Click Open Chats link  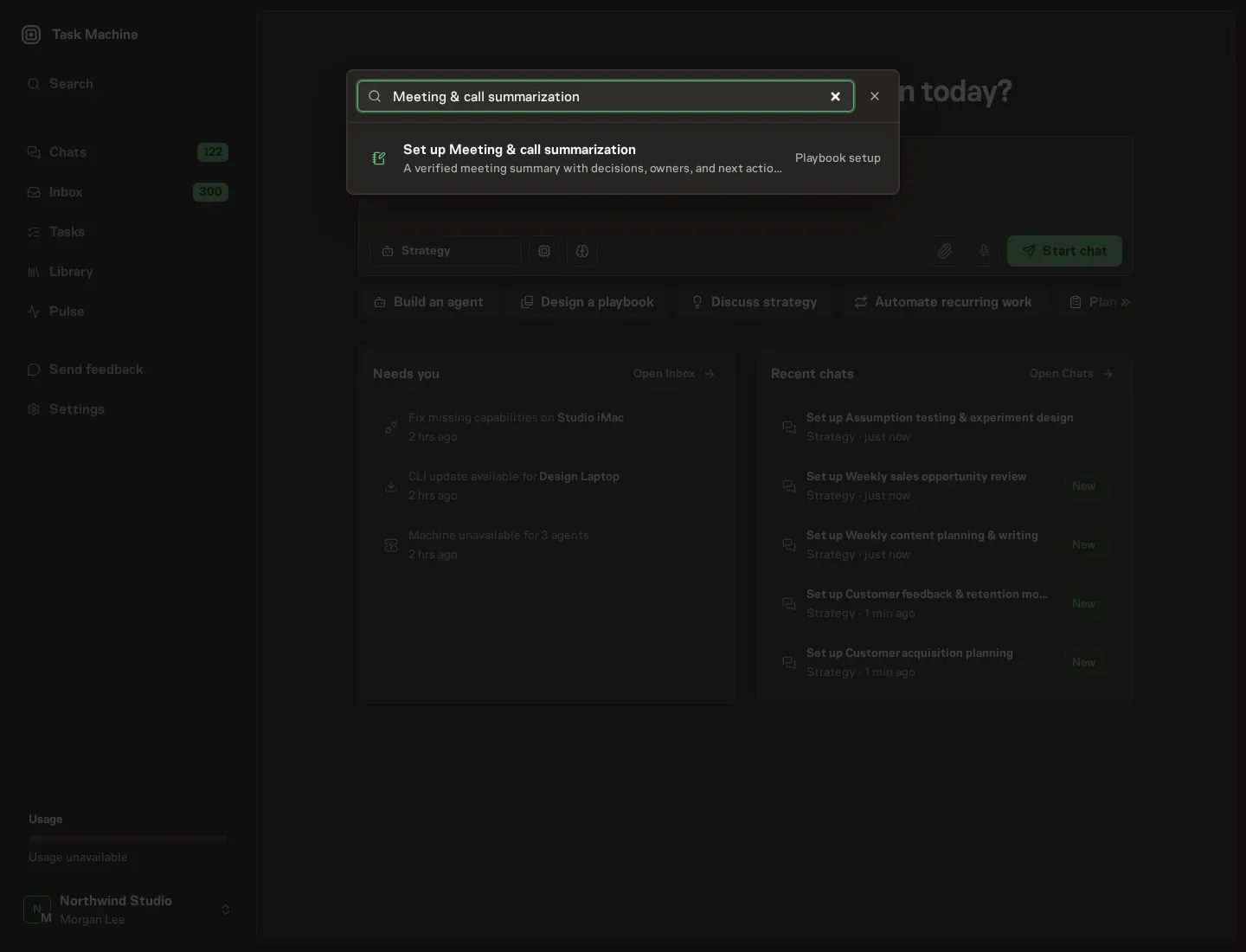point(1071,374)
